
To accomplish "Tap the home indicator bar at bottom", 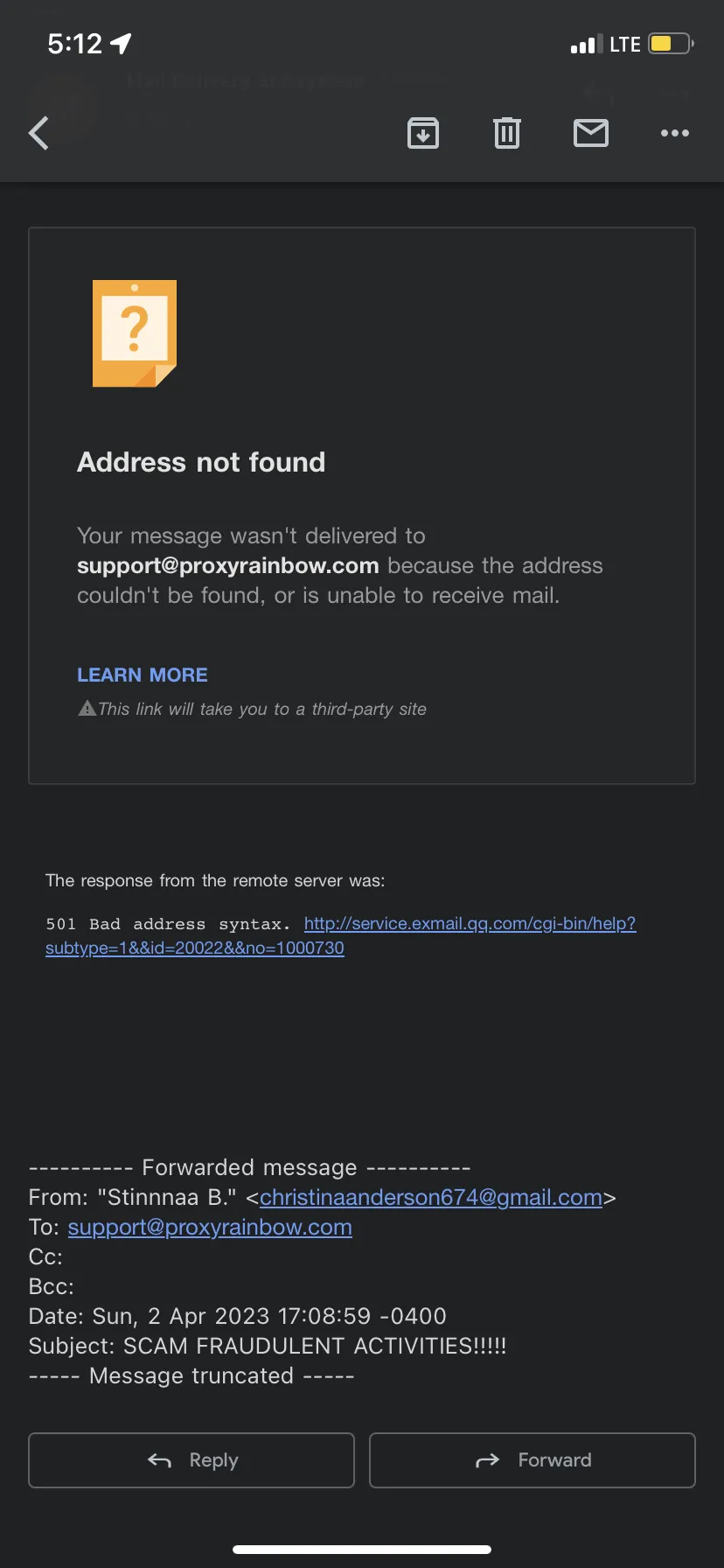I will (x=362, y=1549).
